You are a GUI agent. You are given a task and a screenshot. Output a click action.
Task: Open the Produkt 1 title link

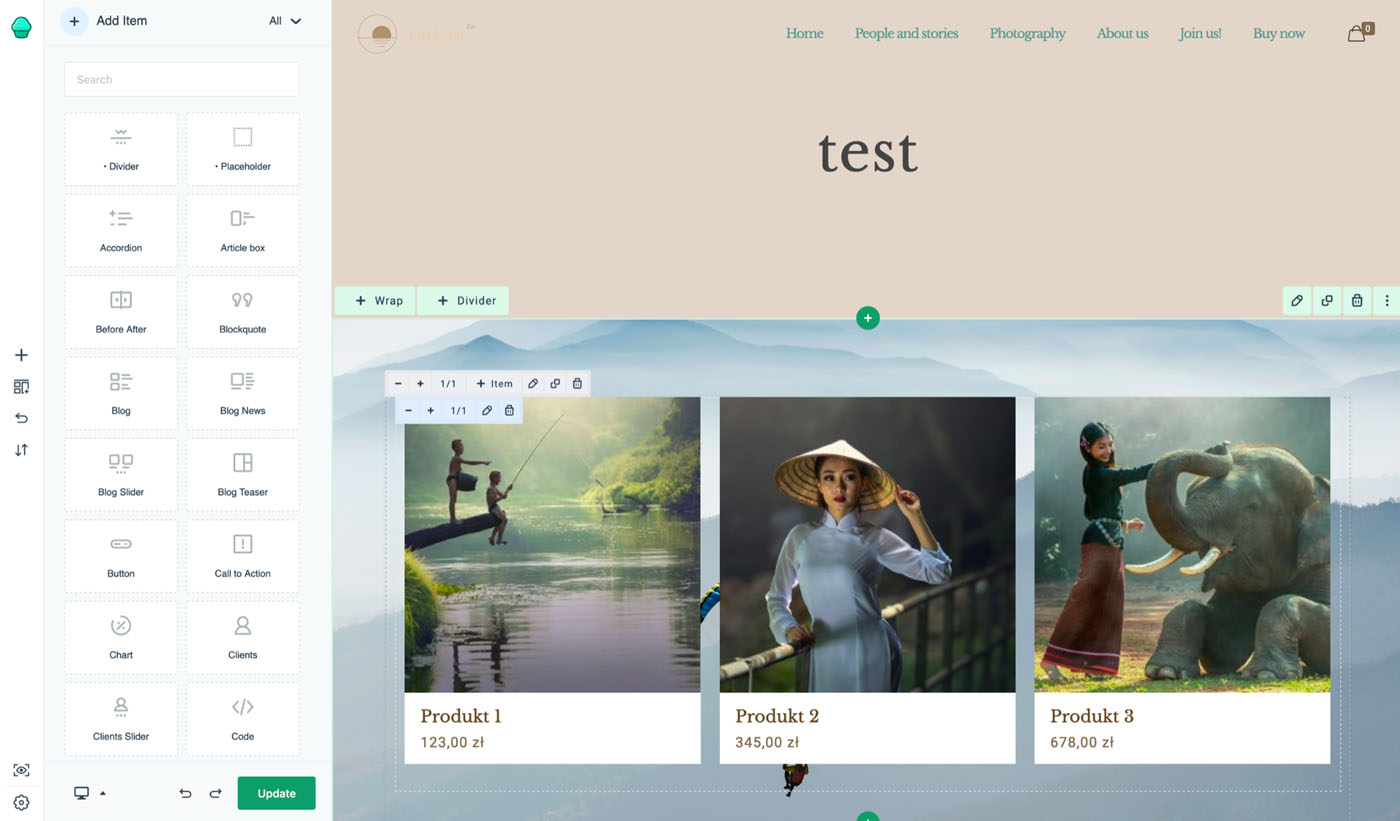point(461,716)
